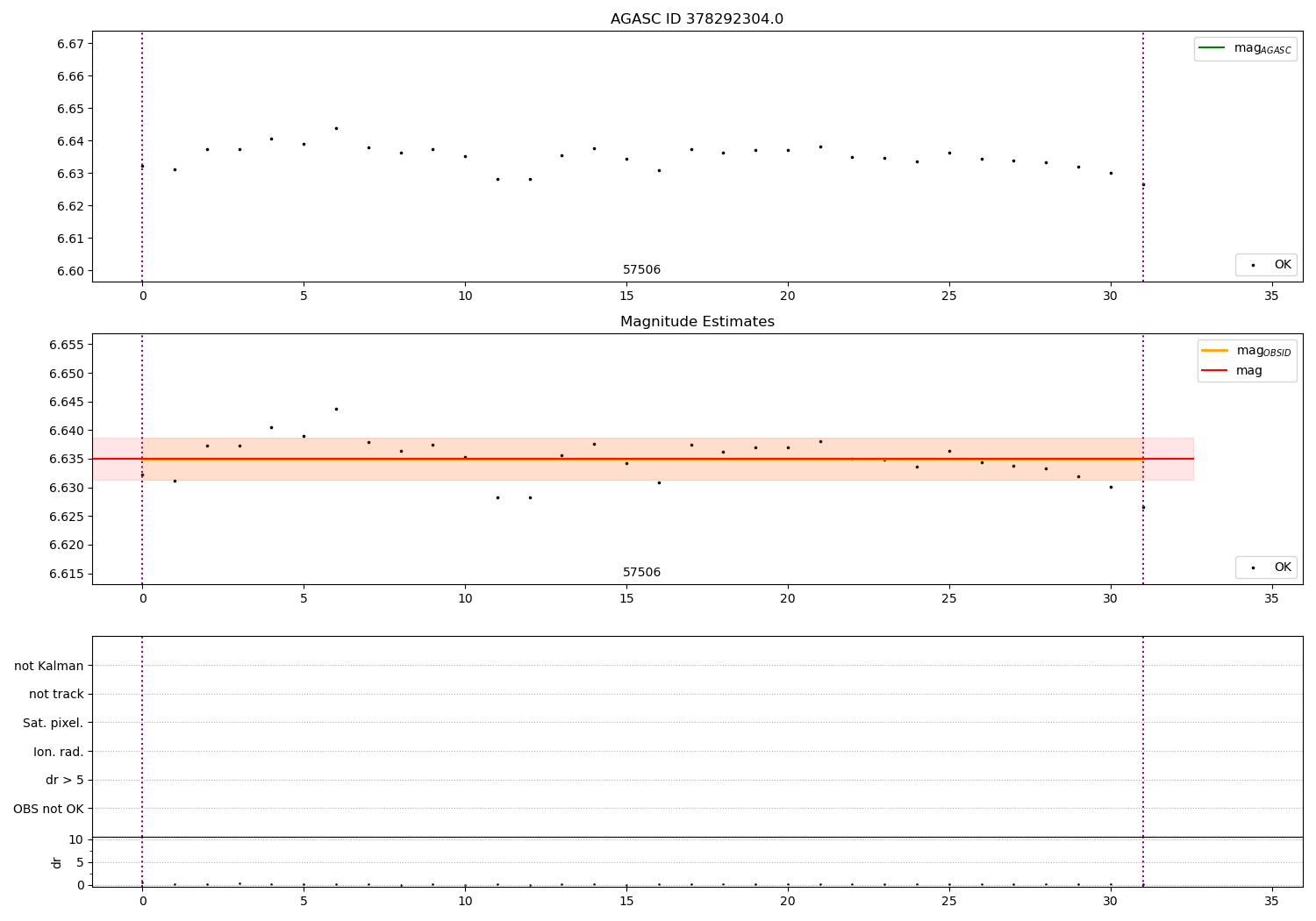Click the 'not track' axis label

[x=56, y=695]
